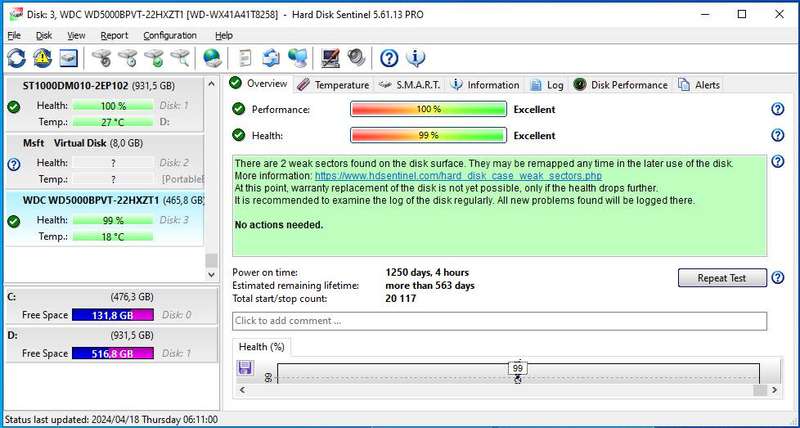
Task: Click the help icon beside Repeat Test
Action: coord(778,278)
